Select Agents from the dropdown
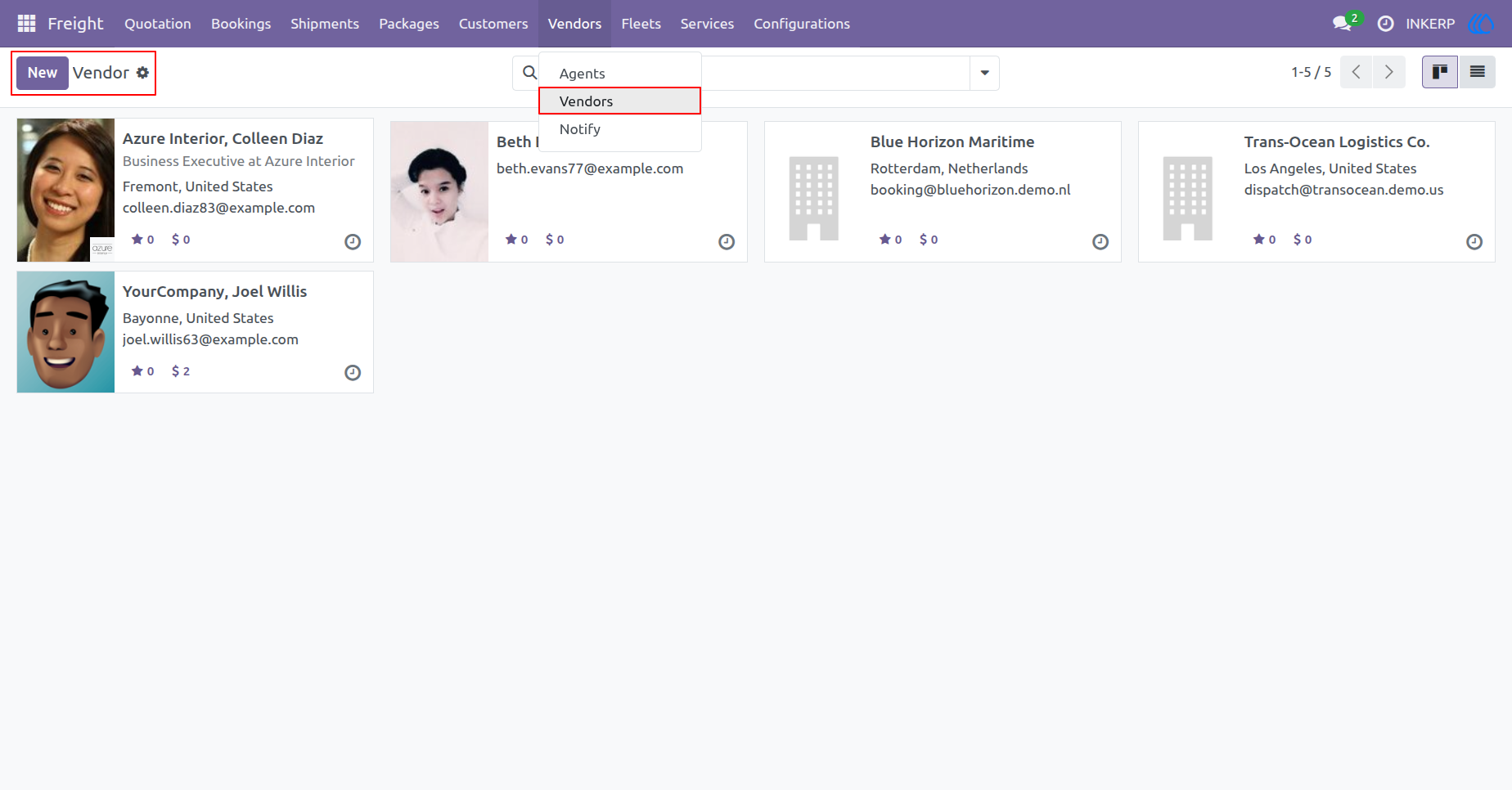This screenshot has width=1512, height=790. pos(619,74)
